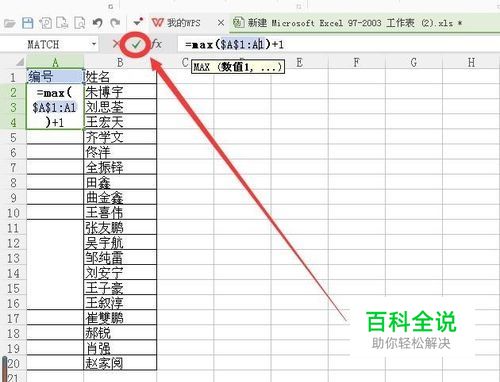This screenshot has height=382, width=500.
Task: Select column A header
Action: pyautogui.click(x=55, y=62)
